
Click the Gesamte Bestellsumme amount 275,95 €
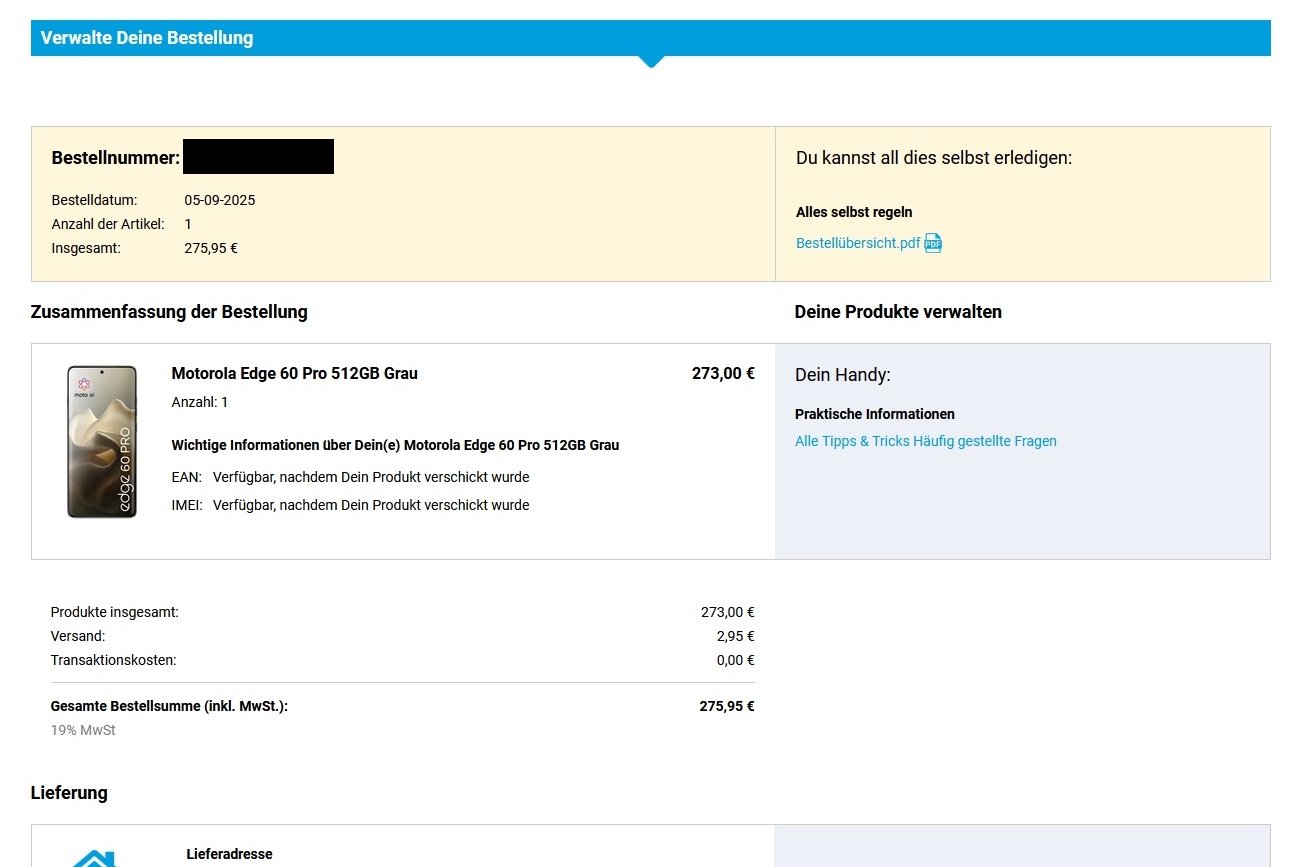[x=727, y=706]
